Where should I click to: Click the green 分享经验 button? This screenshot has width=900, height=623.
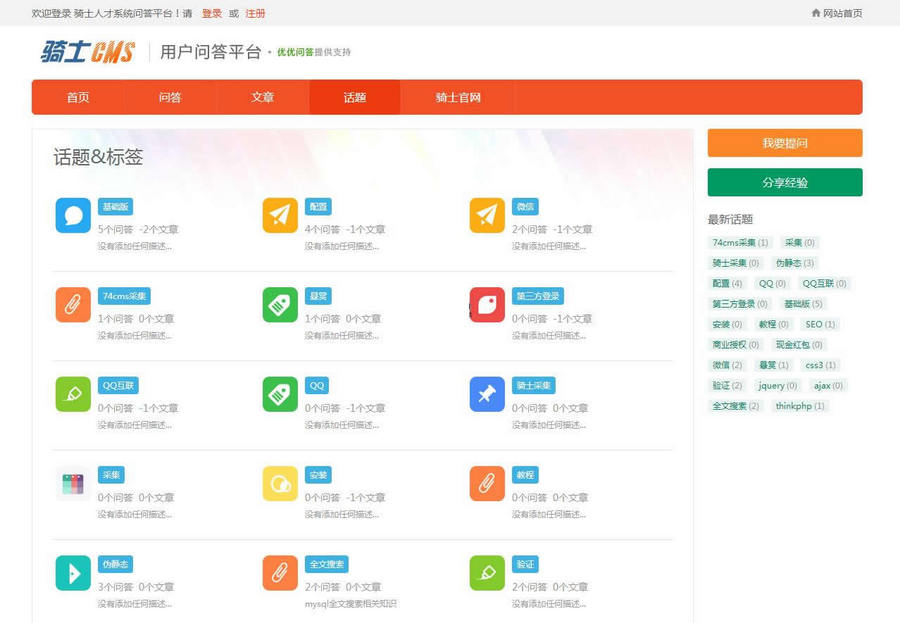click(784, 182)
